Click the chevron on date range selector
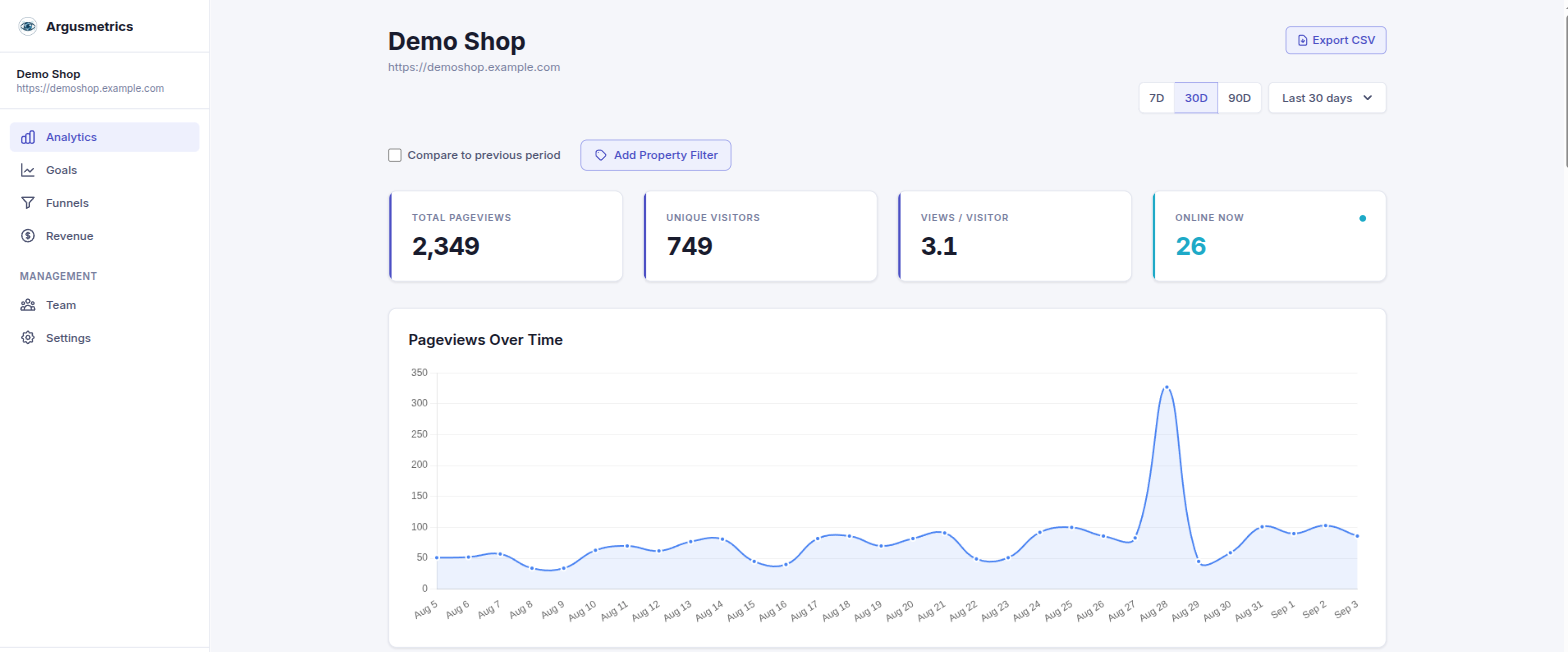 [1367, 98]
